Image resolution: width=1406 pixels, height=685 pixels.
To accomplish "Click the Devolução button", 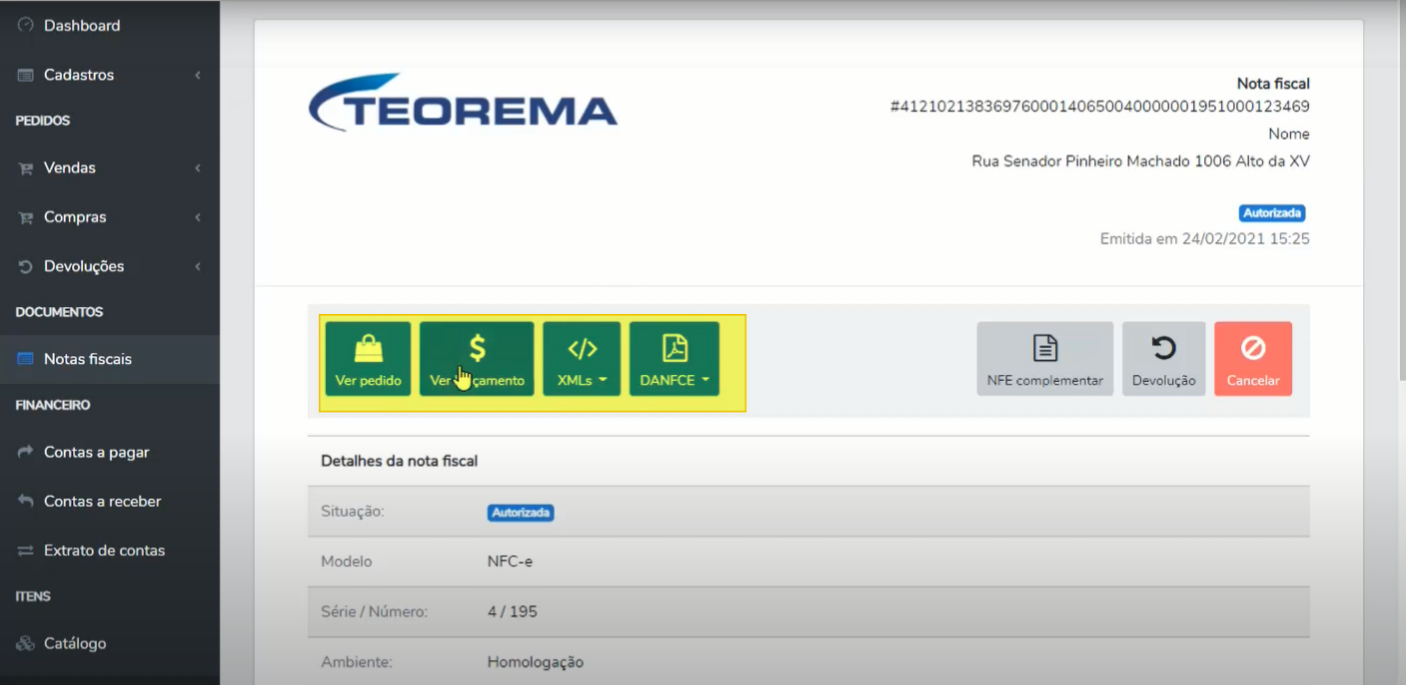I will [1164, 359].
